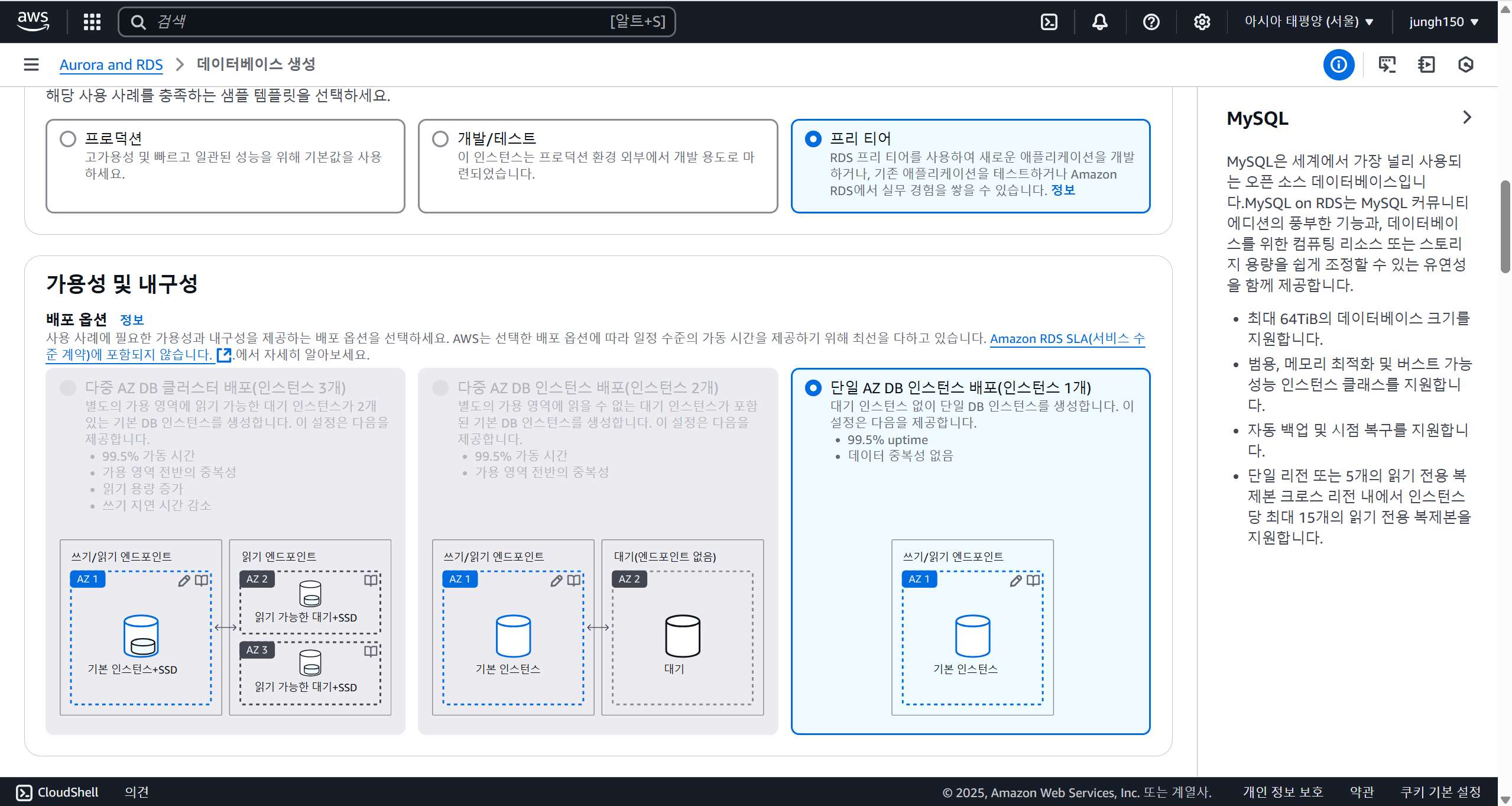Open the 아시아 태평양 (서울) region dropdown

pyautogui.click(x=1308, y=22)
